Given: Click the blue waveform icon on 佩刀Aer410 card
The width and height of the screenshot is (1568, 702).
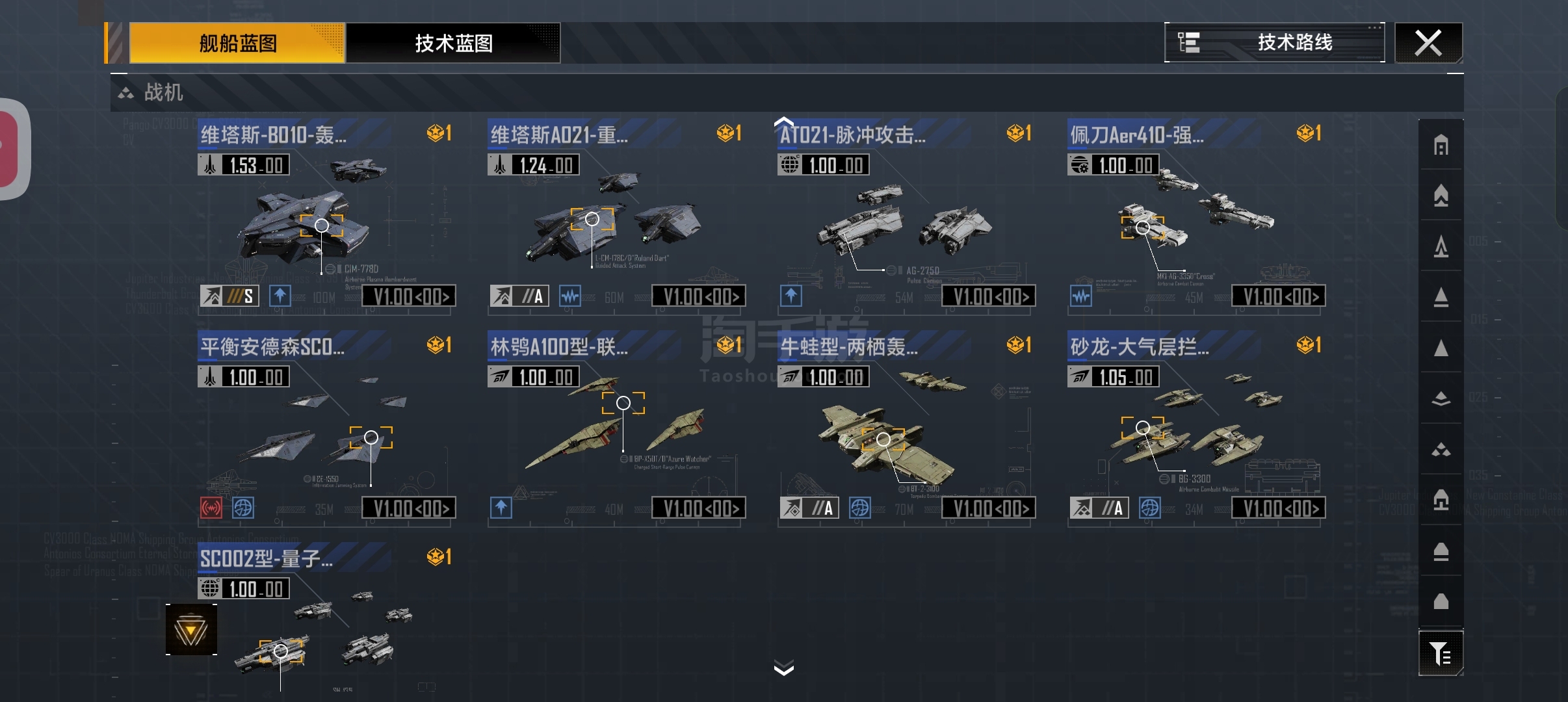Looking at the screenshot, I should click(1081, 296).
